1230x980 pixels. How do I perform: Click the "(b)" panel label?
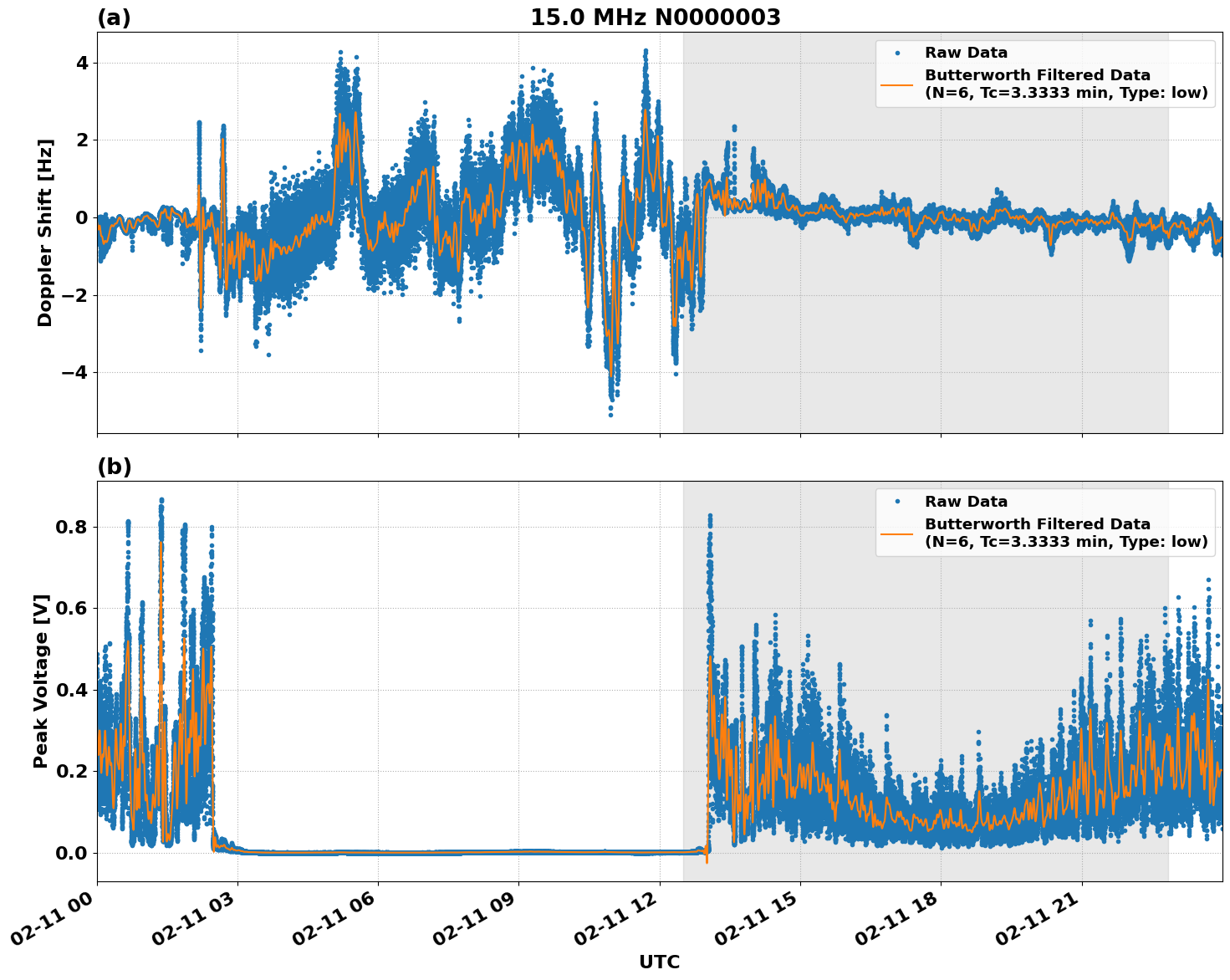(x=114, y=467)
